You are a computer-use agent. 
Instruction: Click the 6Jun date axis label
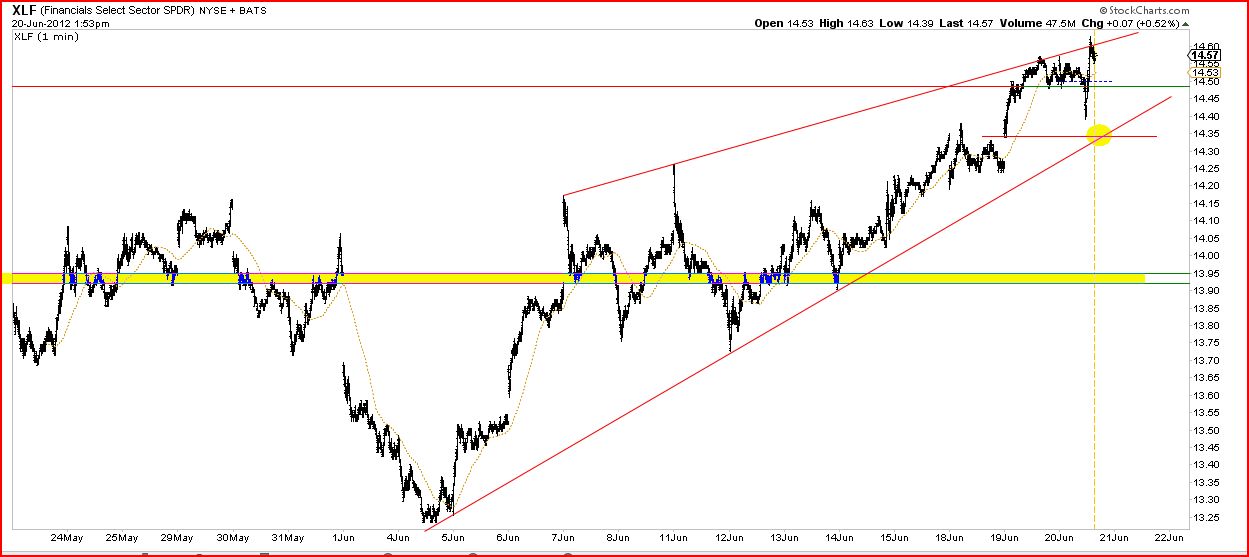coord(510,536)
